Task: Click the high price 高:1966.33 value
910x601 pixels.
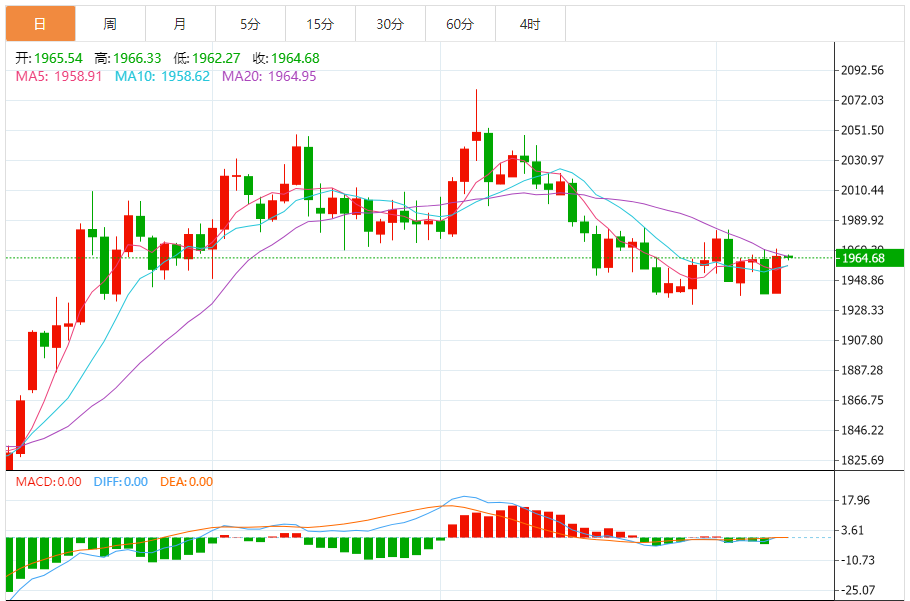Action: (128, 58)
